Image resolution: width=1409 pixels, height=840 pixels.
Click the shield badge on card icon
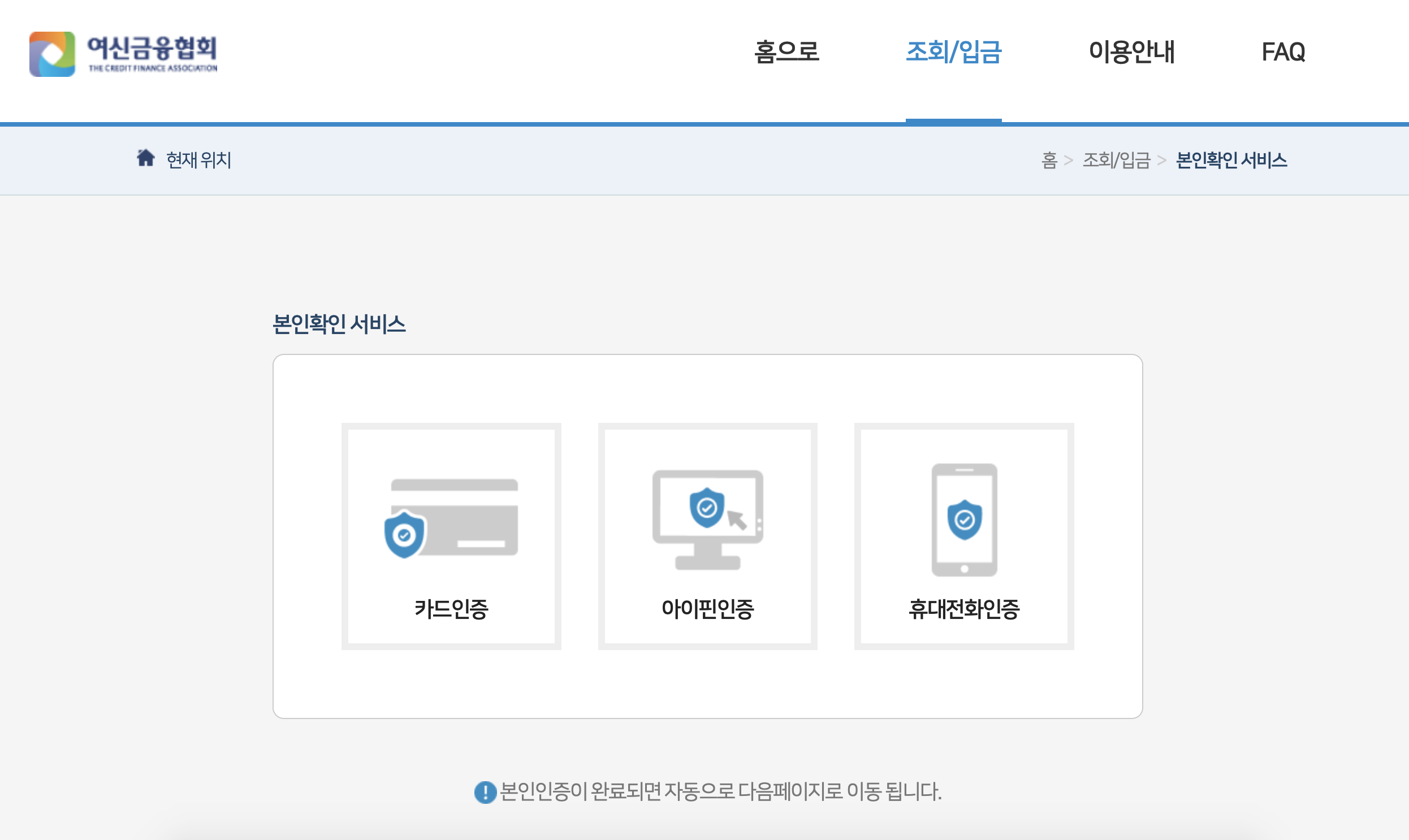click(404, 535)
